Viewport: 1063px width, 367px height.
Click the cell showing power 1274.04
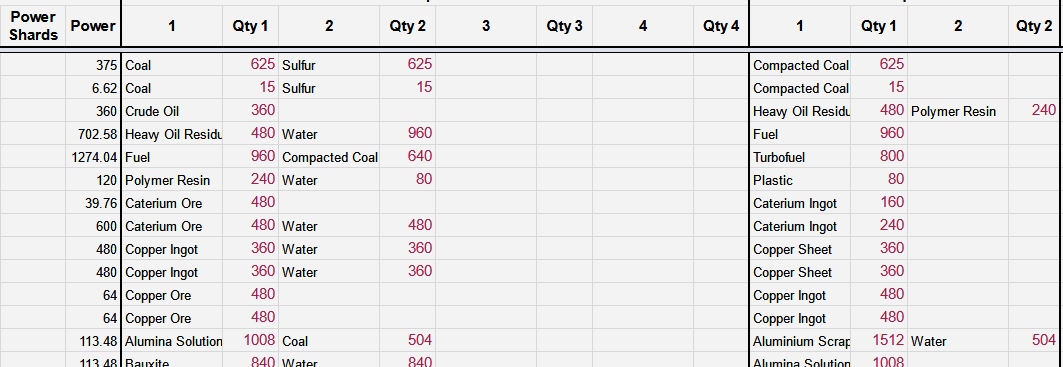94,157
